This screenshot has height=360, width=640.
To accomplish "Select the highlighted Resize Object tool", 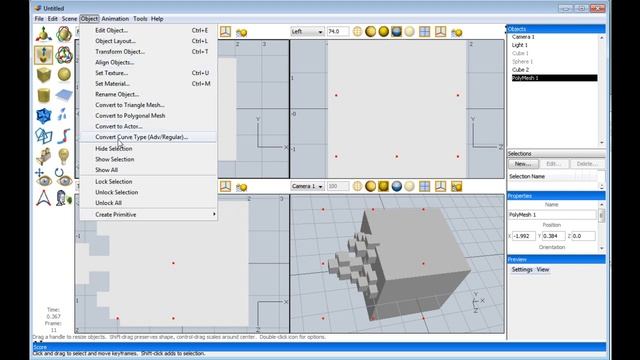I will [44, 55].
